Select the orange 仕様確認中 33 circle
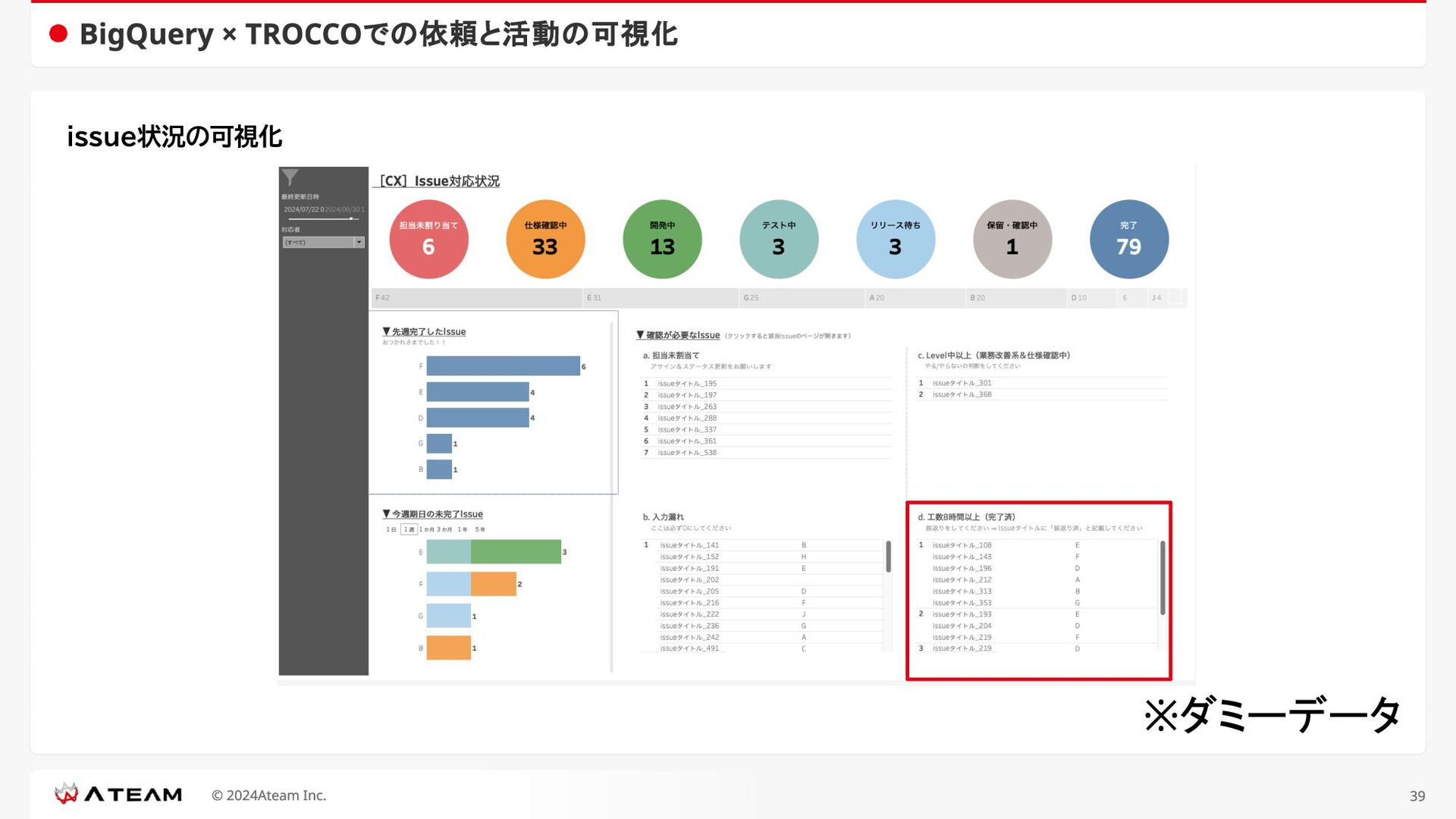The height and width of the screenshot is (819, 1456). pos(545,239)
